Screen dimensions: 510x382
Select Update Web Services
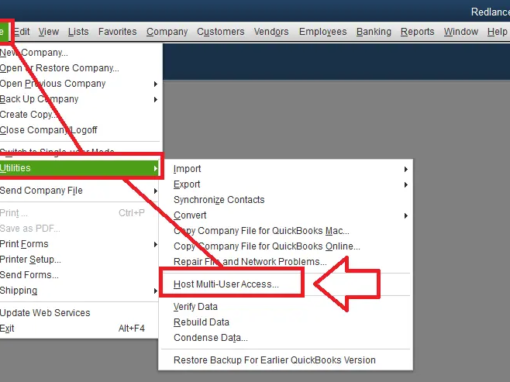[x=45, y=313]
